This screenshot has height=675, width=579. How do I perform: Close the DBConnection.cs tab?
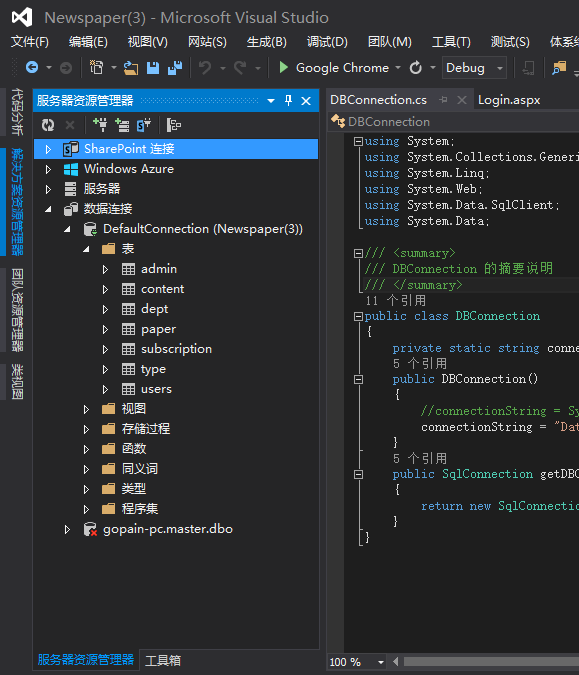click(x=462, y=100)
